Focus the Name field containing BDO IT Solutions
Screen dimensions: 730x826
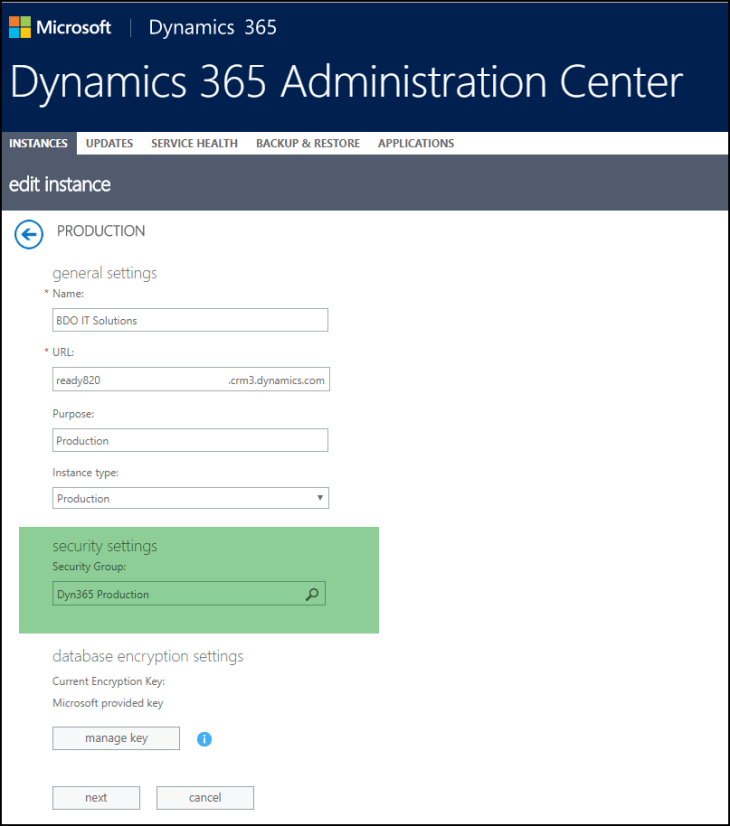190,320
